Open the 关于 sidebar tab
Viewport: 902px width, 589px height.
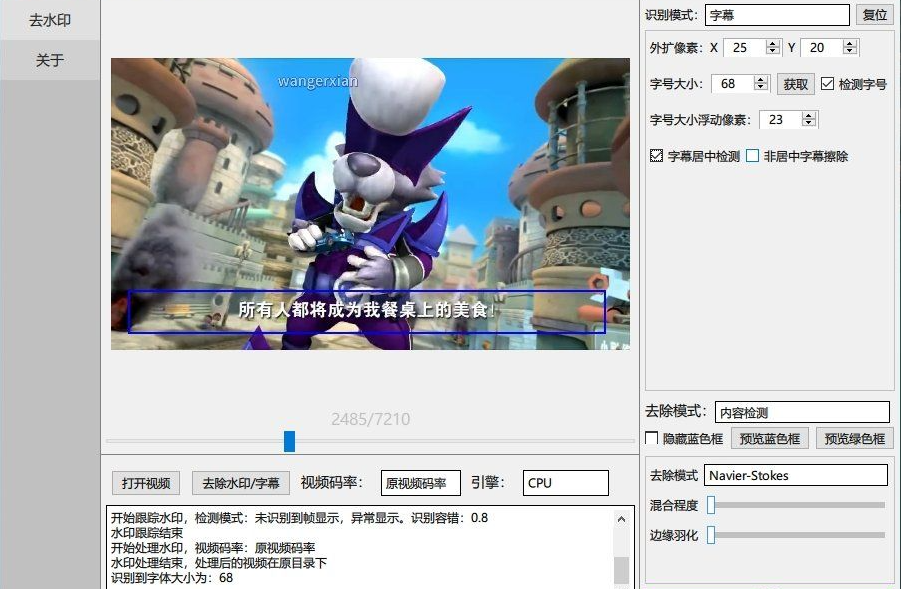(x=50, y=60)
